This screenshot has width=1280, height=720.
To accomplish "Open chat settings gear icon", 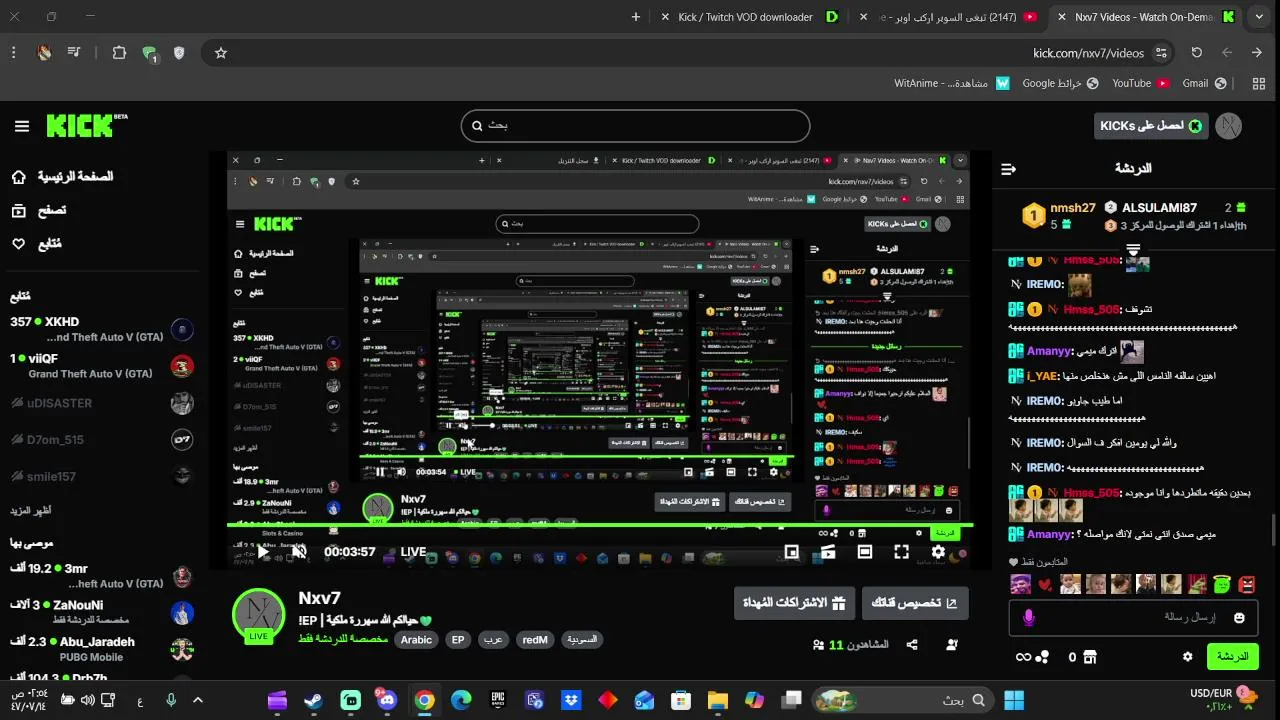I will pyautogui.click(x=1187, y=657).
